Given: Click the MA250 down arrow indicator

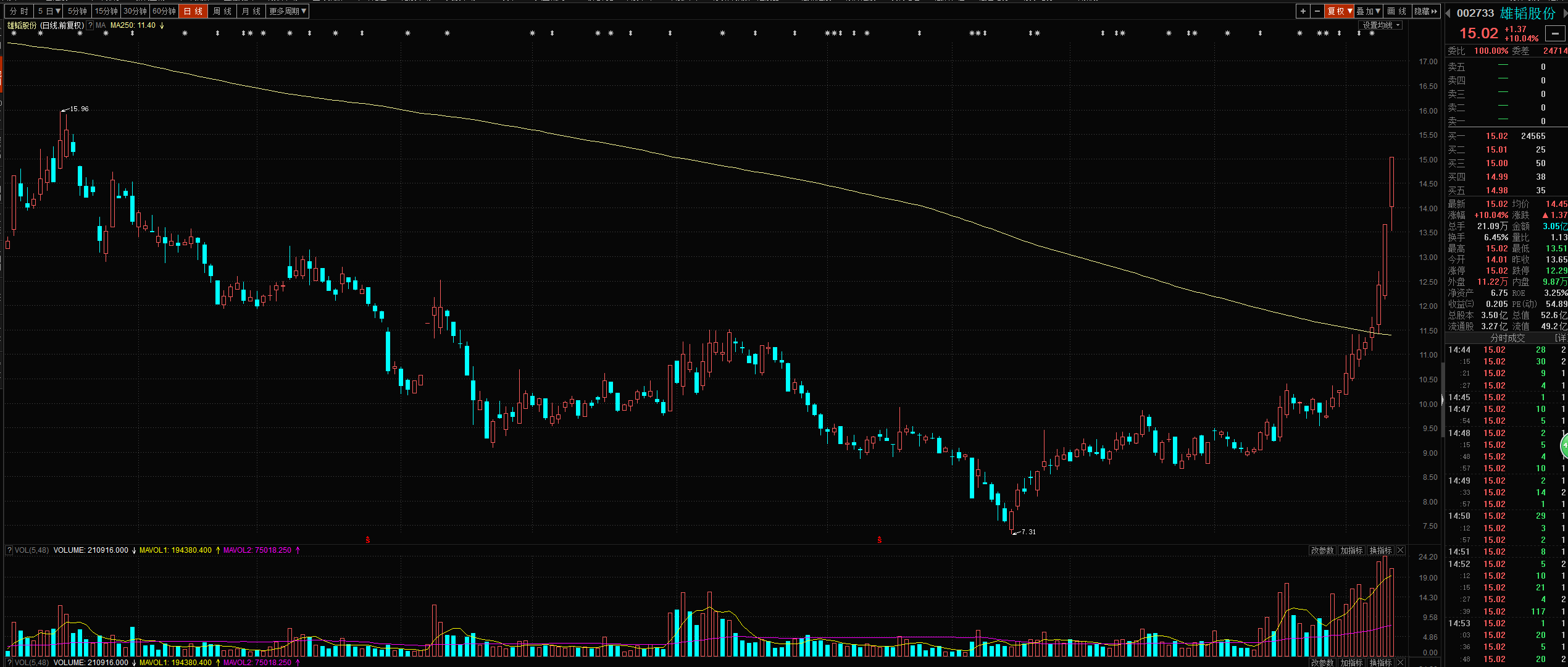Looking at the screenshot, I should coord(162,25).
